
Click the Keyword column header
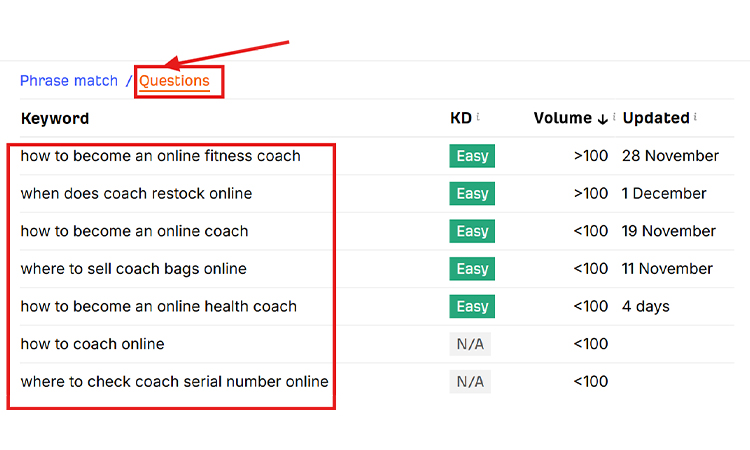pyautogui.click(x=55, y=118)
